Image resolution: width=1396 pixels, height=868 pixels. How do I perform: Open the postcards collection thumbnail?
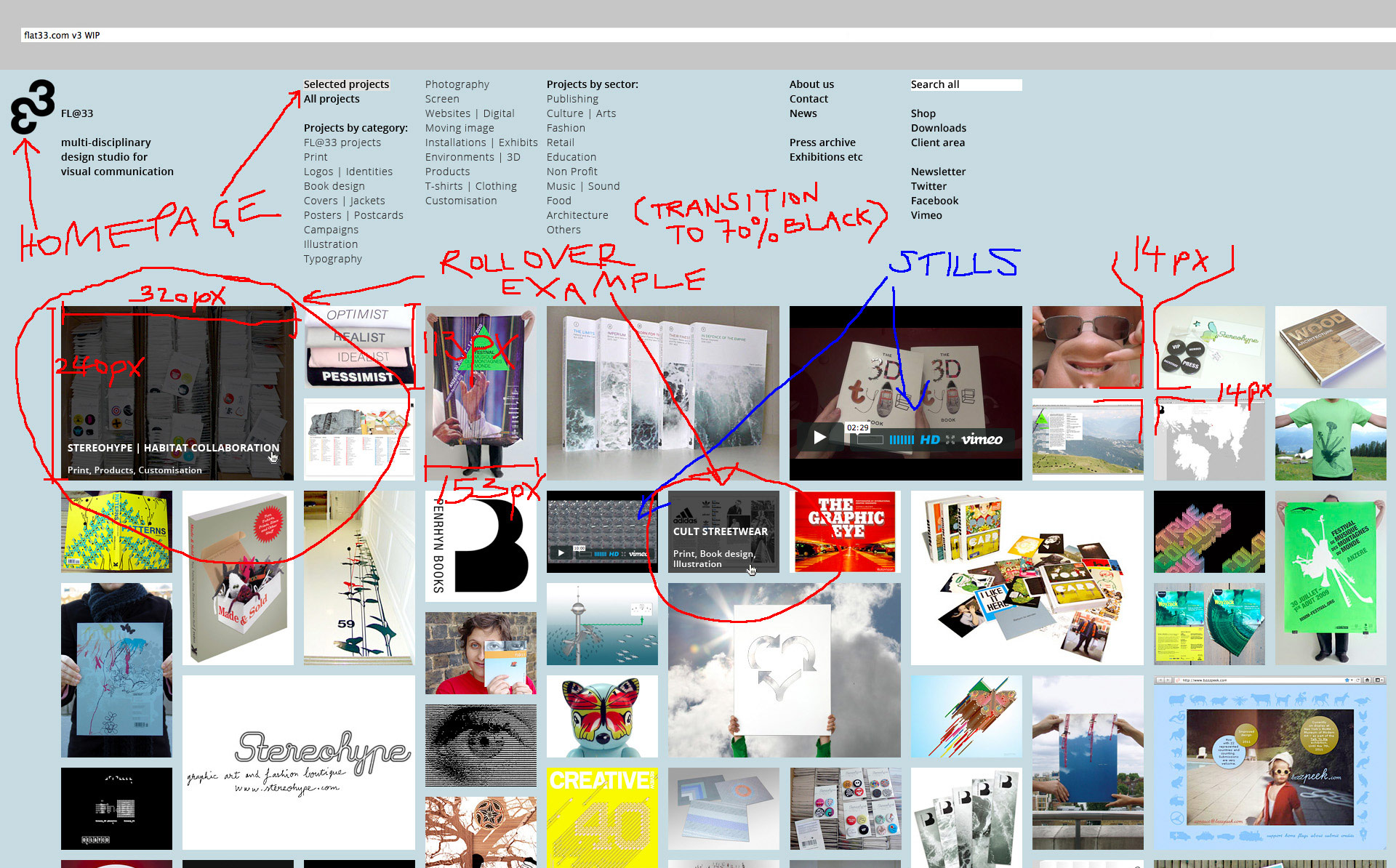(x=1027, y=578)
